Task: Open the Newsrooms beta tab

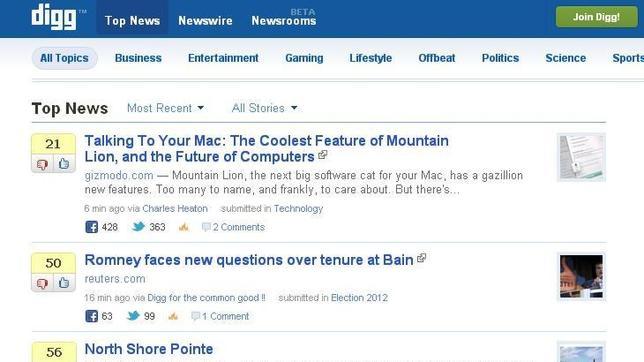Action: click(x=284, y=18)
